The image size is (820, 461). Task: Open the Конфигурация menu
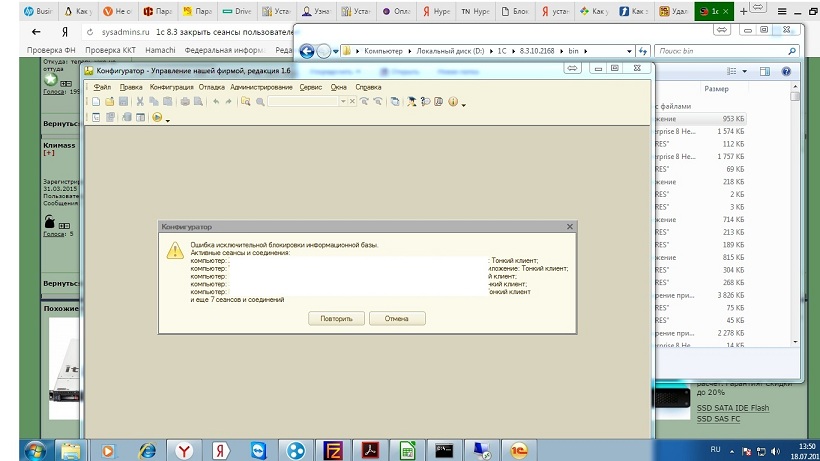point(172,87)
